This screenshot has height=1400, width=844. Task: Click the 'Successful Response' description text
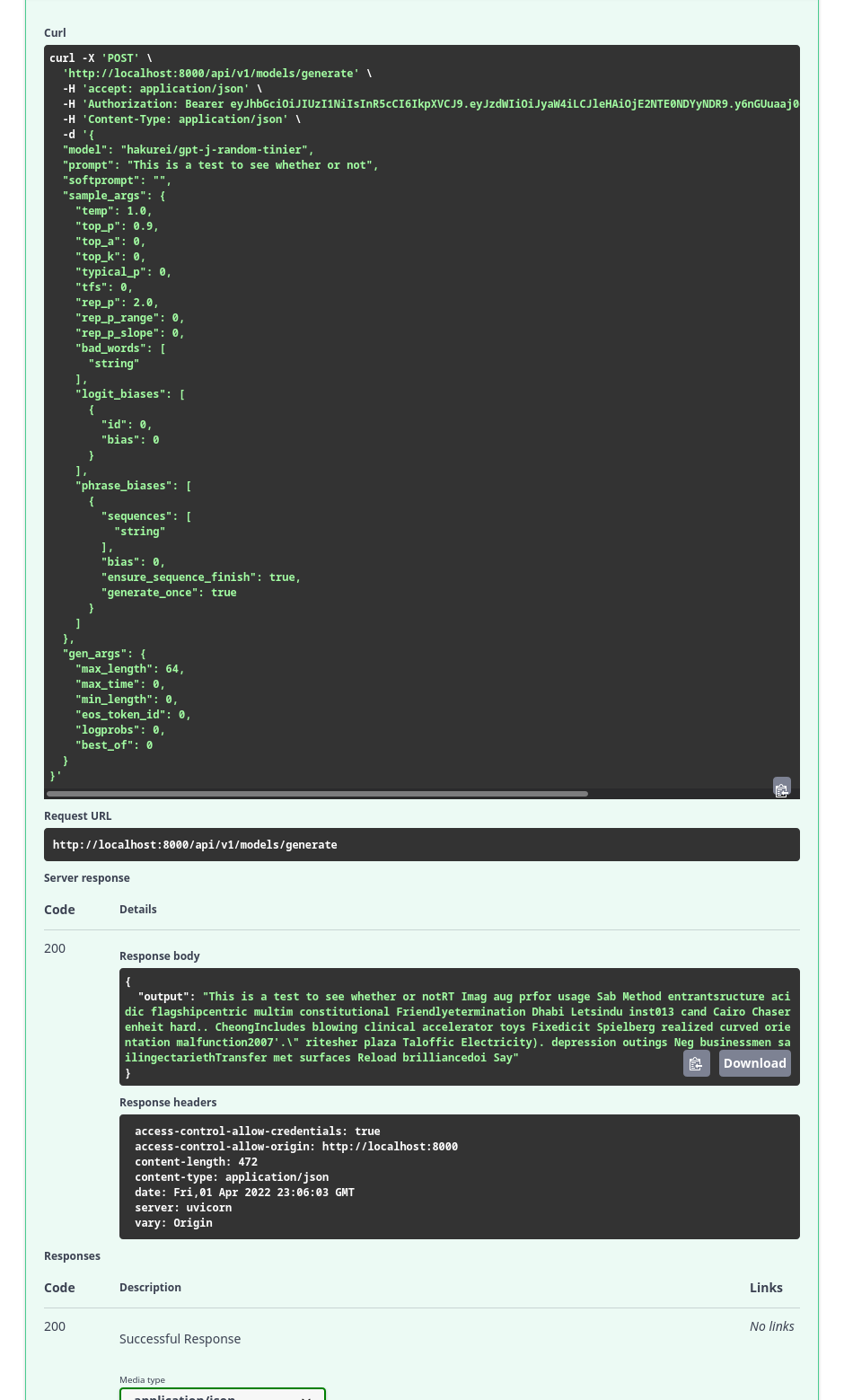(180, 1338)
